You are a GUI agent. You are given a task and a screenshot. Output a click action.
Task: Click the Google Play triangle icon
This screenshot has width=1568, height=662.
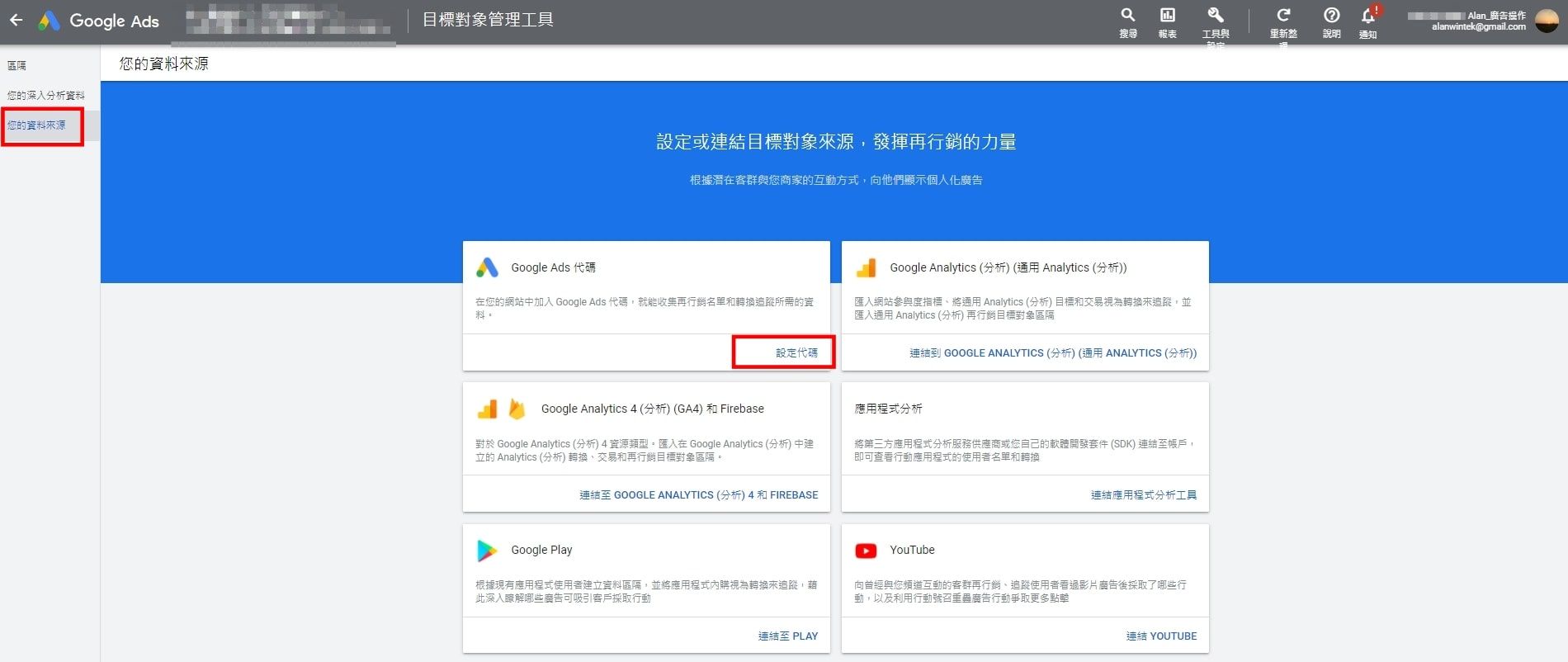tap(487, 550)
